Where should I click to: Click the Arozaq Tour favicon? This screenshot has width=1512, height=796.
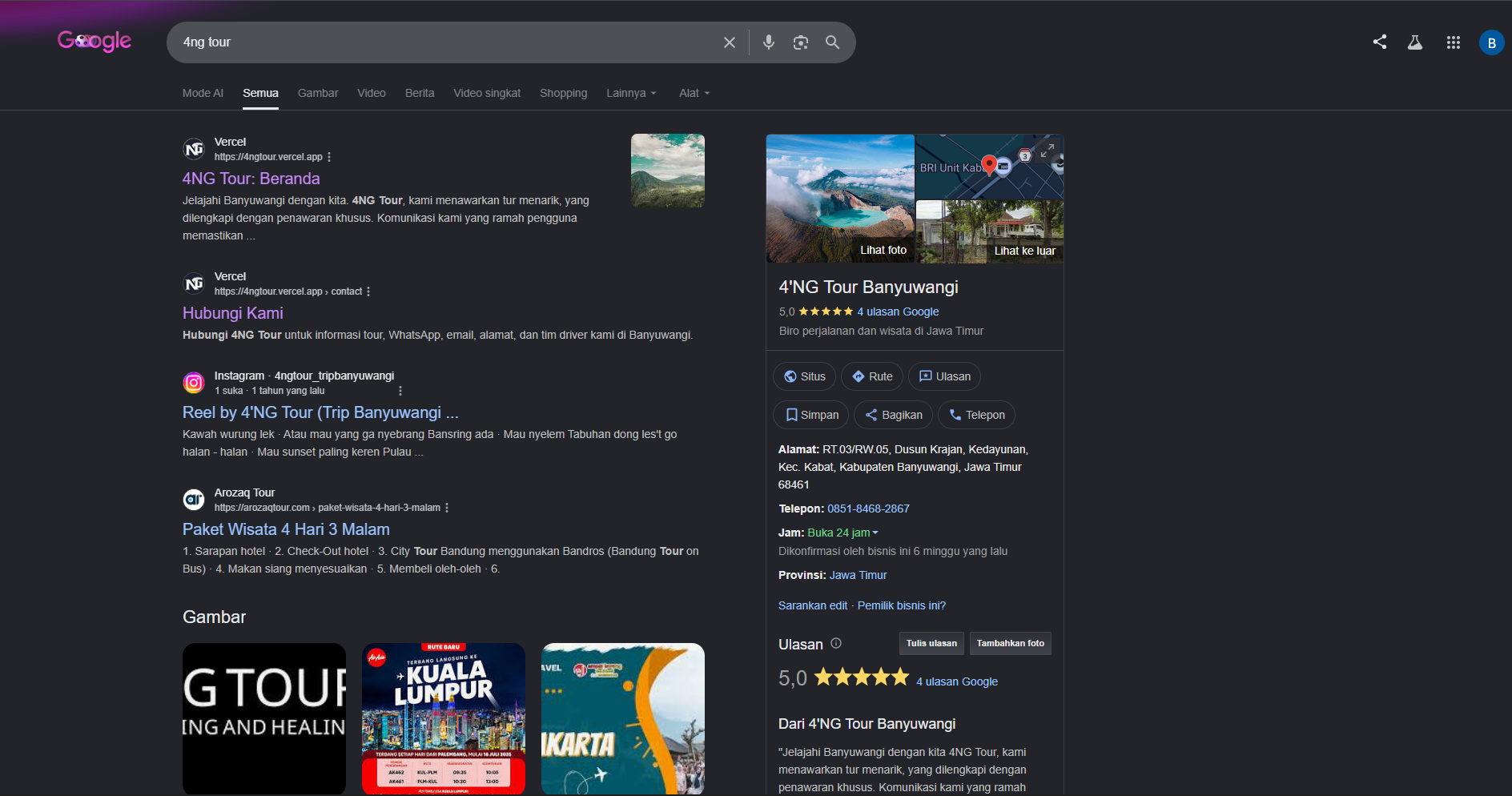[194, 500]
